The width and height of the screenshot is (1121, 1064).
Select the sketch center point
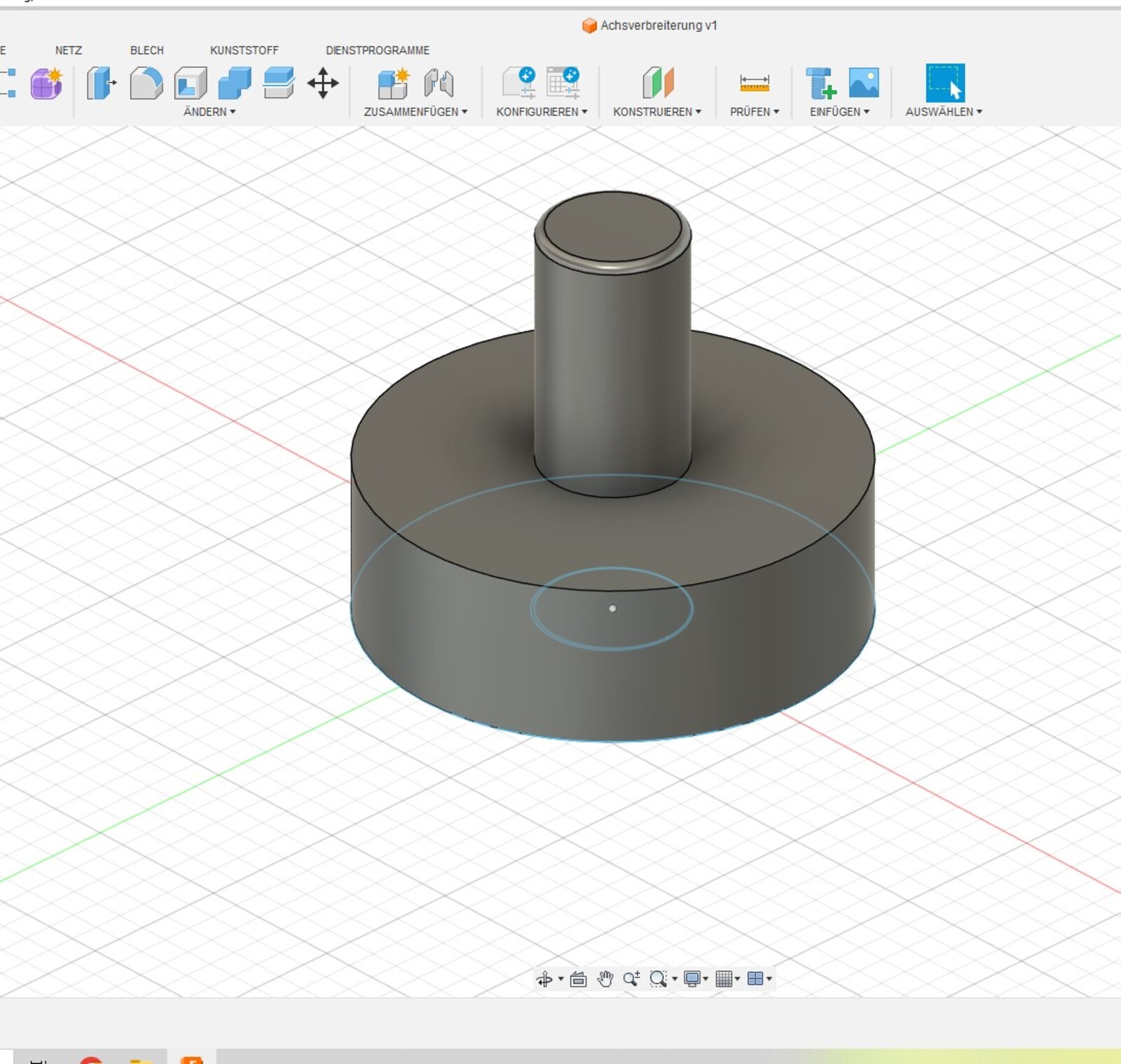click(612, 609)
